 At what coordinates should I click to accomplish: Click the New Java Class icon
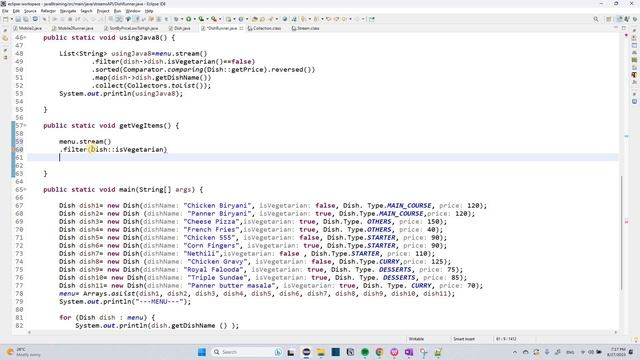[x=241, y=19]
